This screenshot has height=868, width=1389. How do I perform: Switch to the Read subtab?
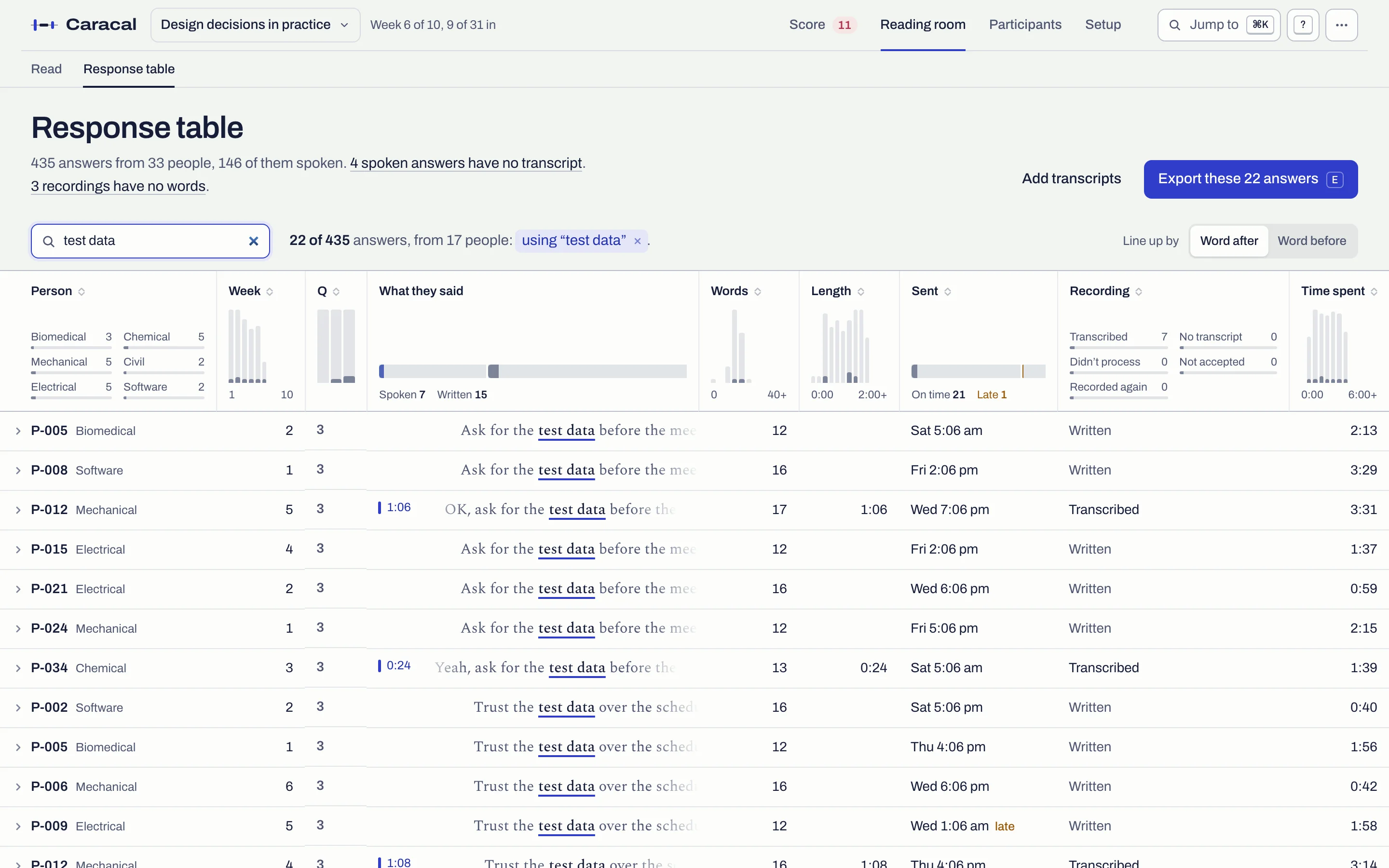[46, 69]
